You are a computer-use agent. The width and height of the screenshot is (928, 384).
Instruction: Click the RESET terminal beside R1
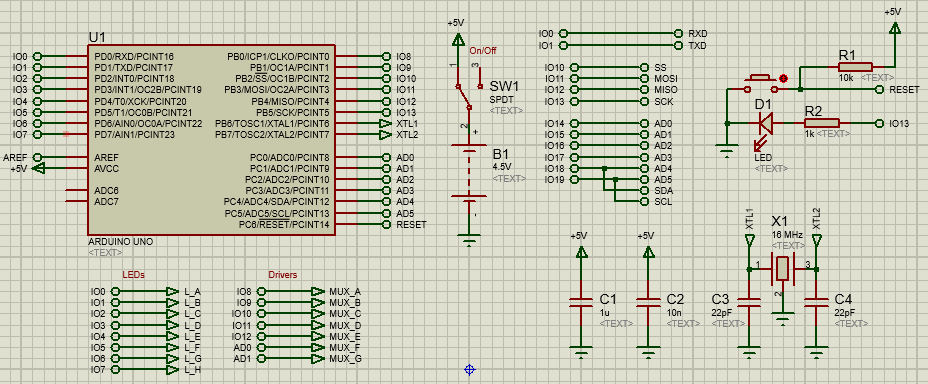click(x=904, y=89)
